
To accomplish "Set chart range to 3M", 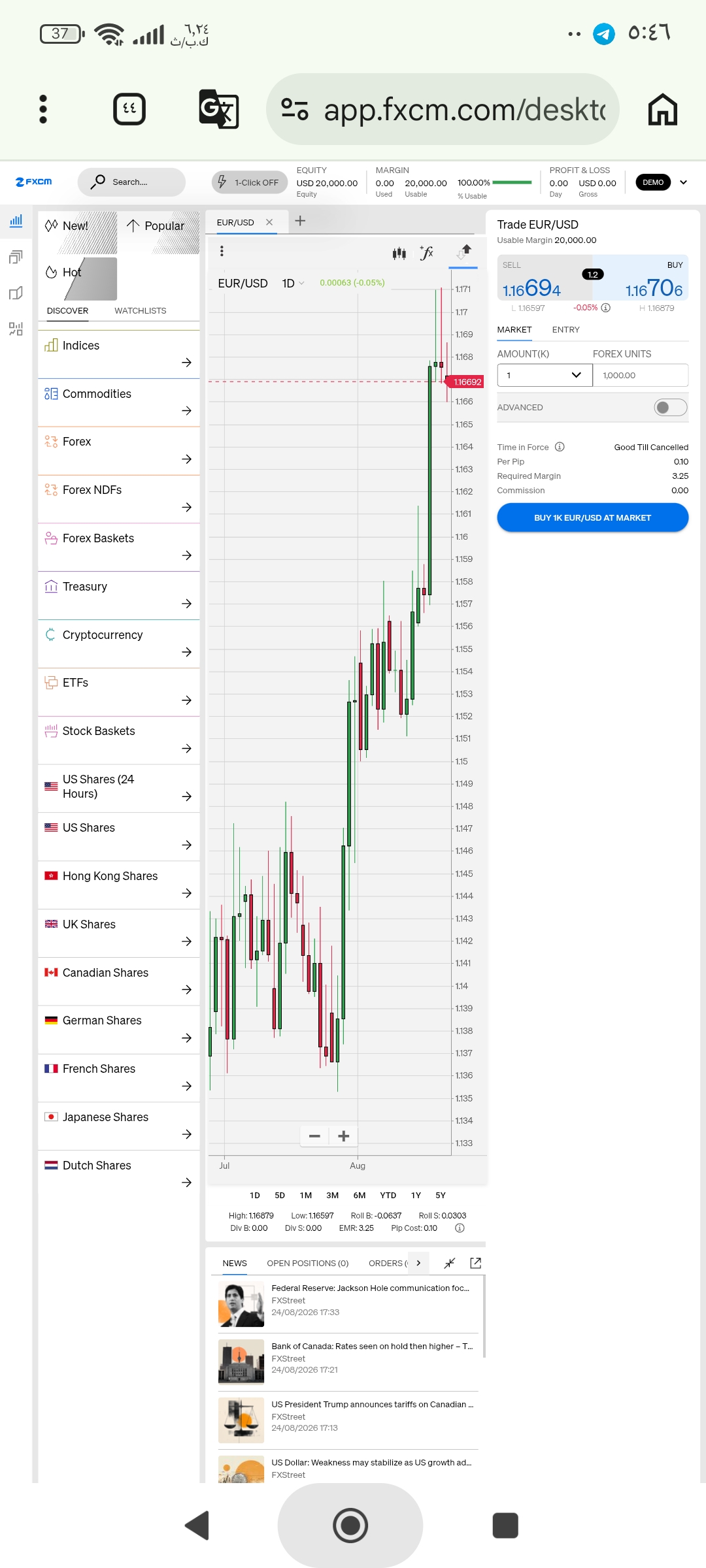I will [333, 1195].
